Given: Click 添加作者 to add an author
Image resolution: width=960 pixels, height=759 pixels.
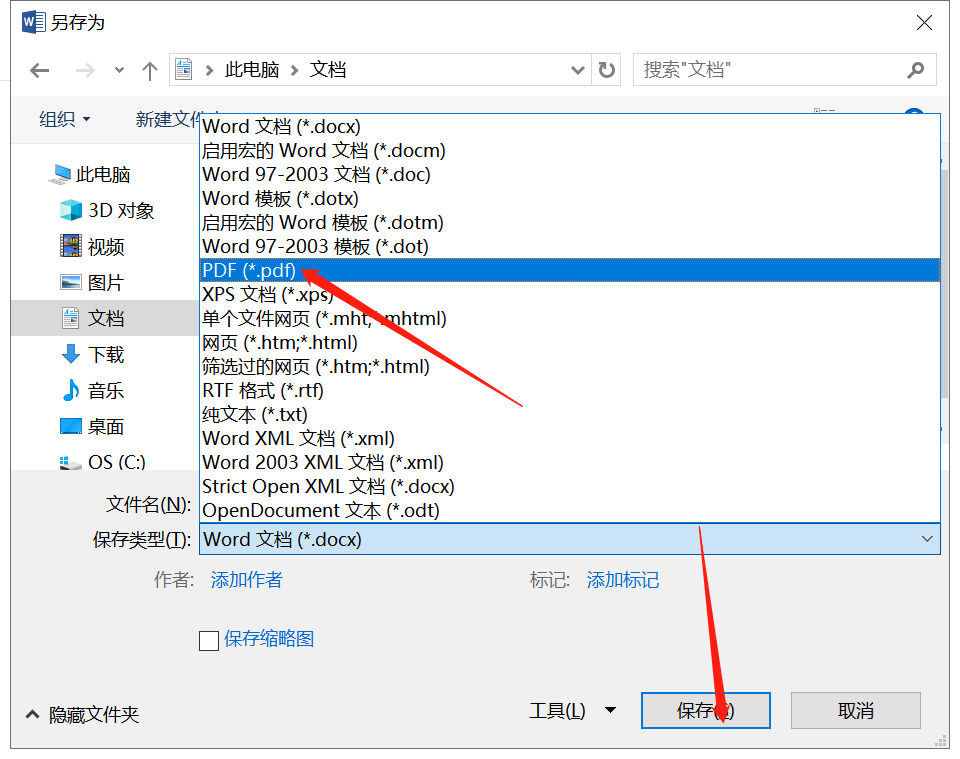Looking at the screenshot, I should point(247,580).
